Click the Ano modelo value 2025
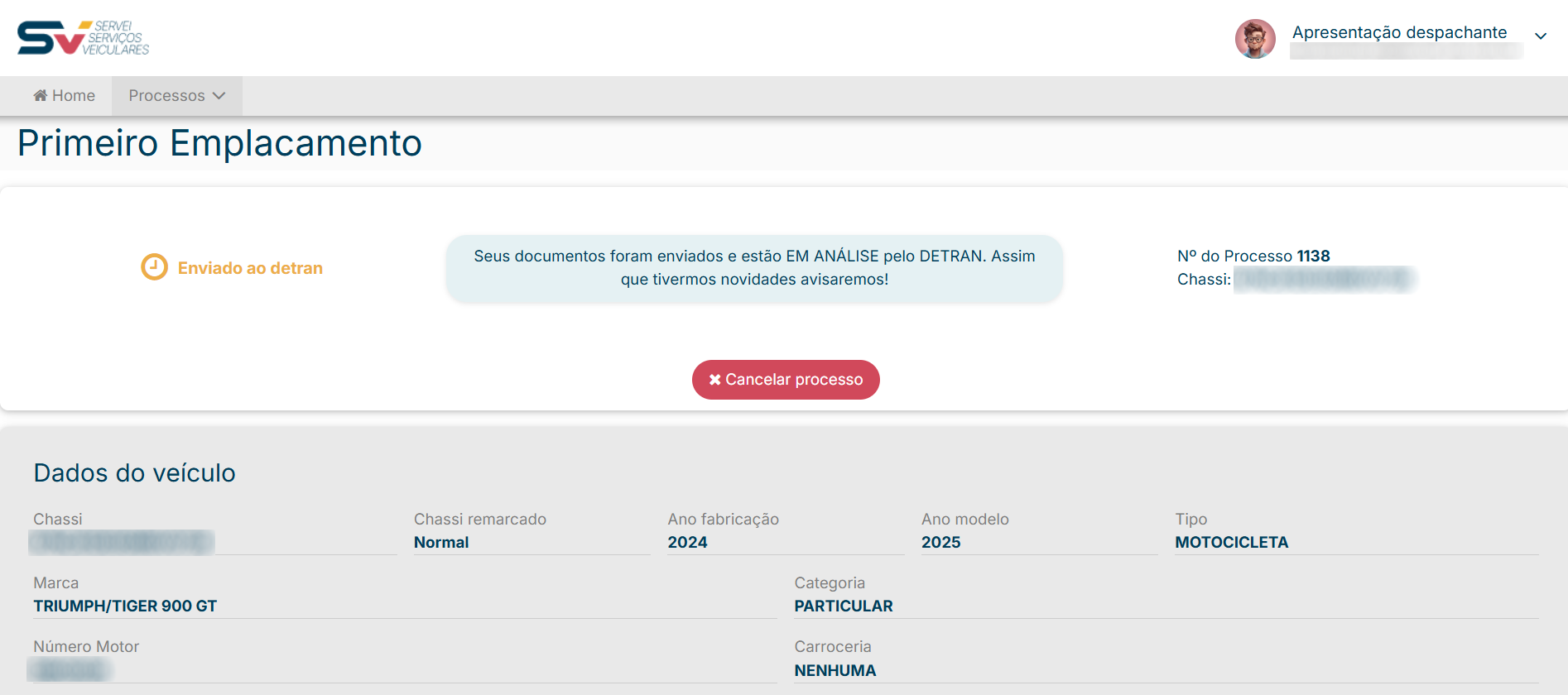 pos(940,543)
